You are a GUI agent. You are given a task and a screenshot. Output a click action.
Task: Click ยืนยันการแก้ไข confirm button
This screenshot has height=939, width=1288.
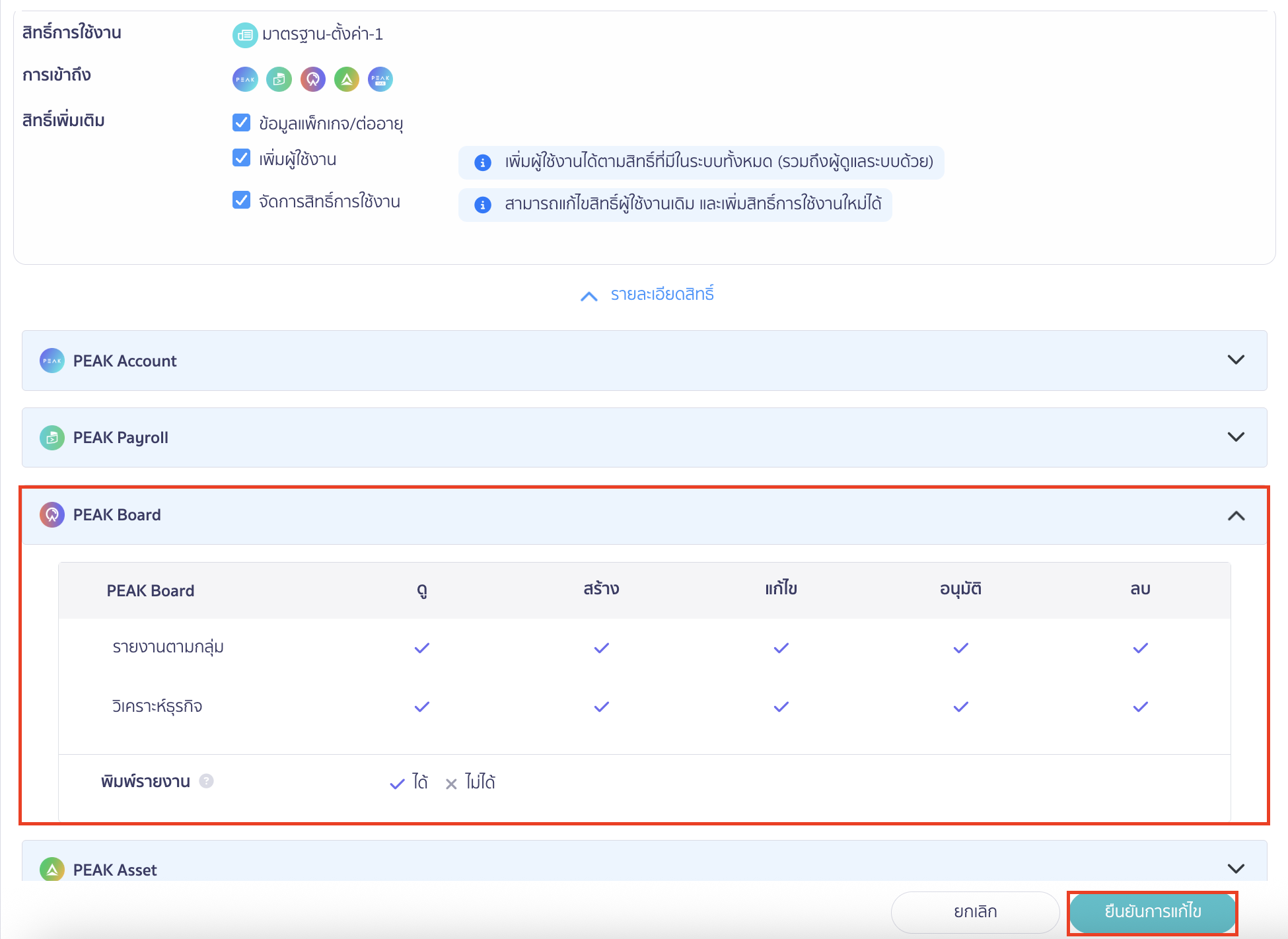(x=1153, y=912)
